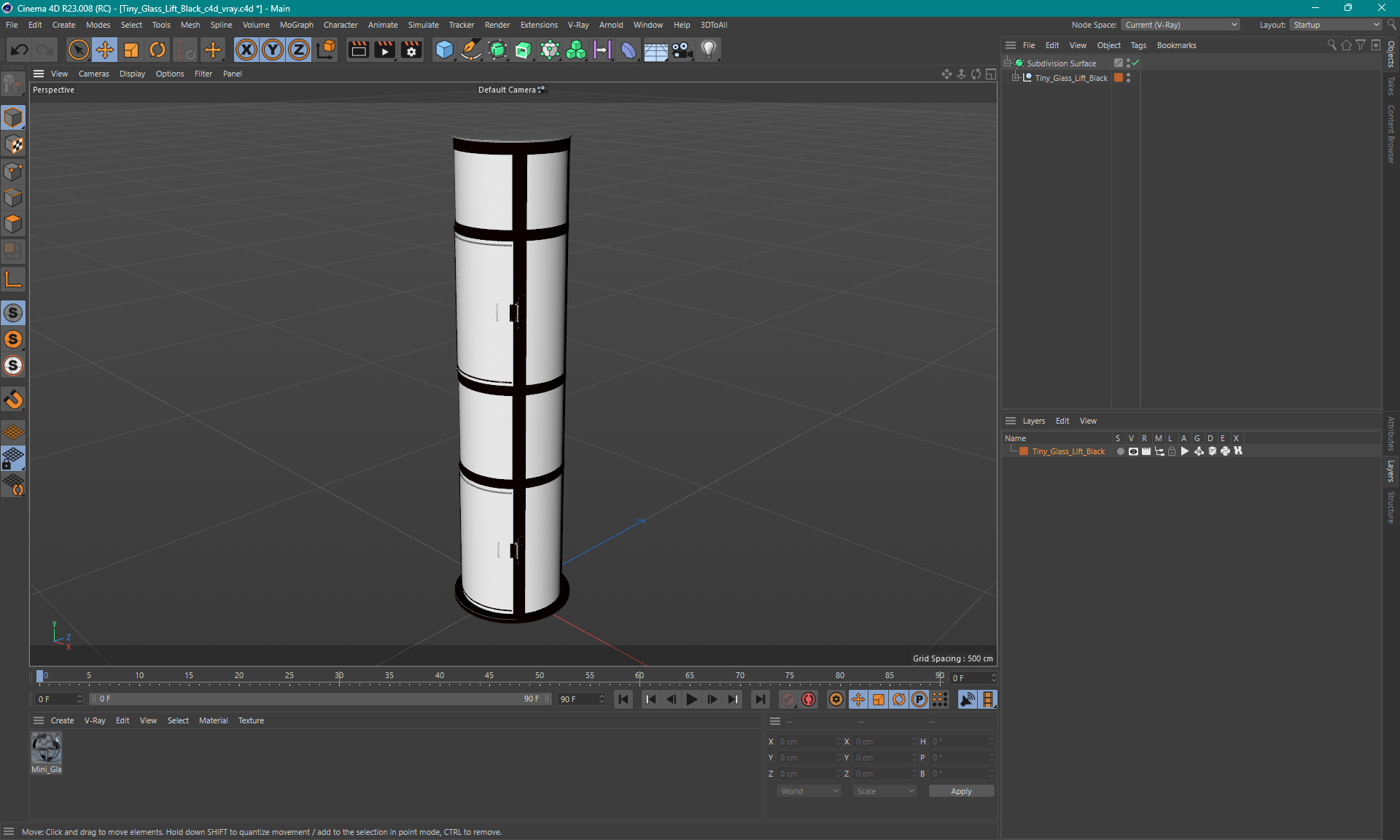Viewport: 1400px width, 840px height.
Task: Select the Scale tool
Action: pyautogui.click(x=131, y=50)
